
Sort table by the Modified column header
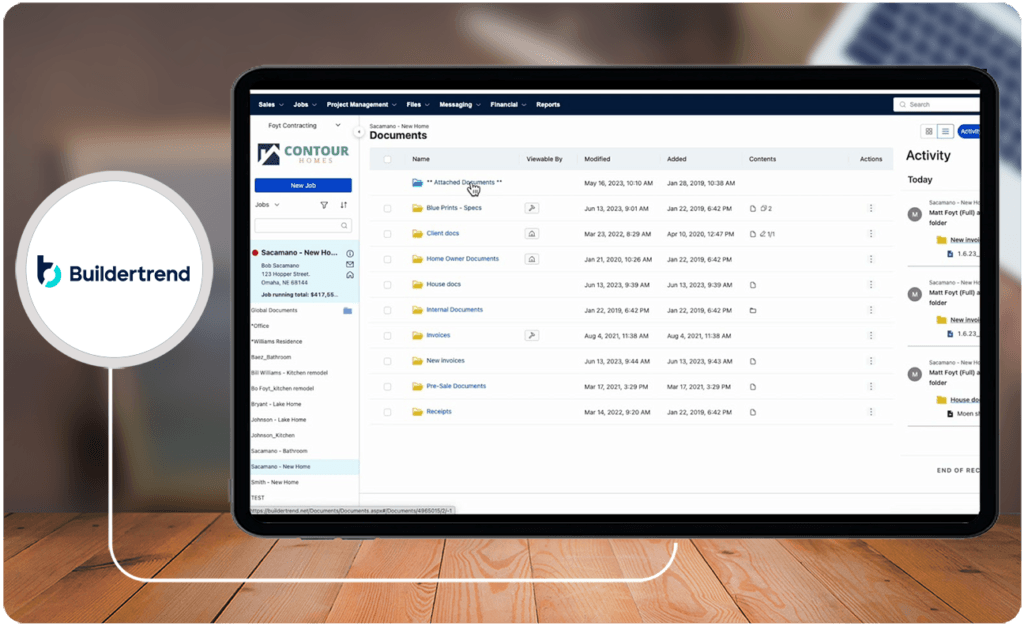(x=597, y=159)
